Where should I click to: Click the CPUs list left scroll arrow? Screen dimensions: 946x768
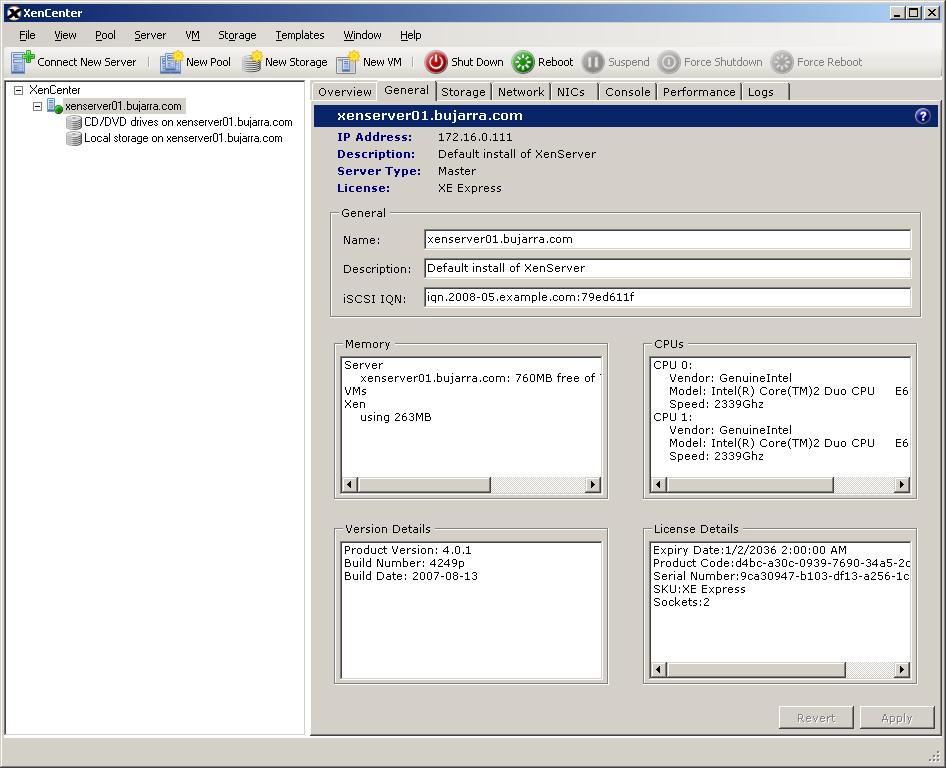659,484
